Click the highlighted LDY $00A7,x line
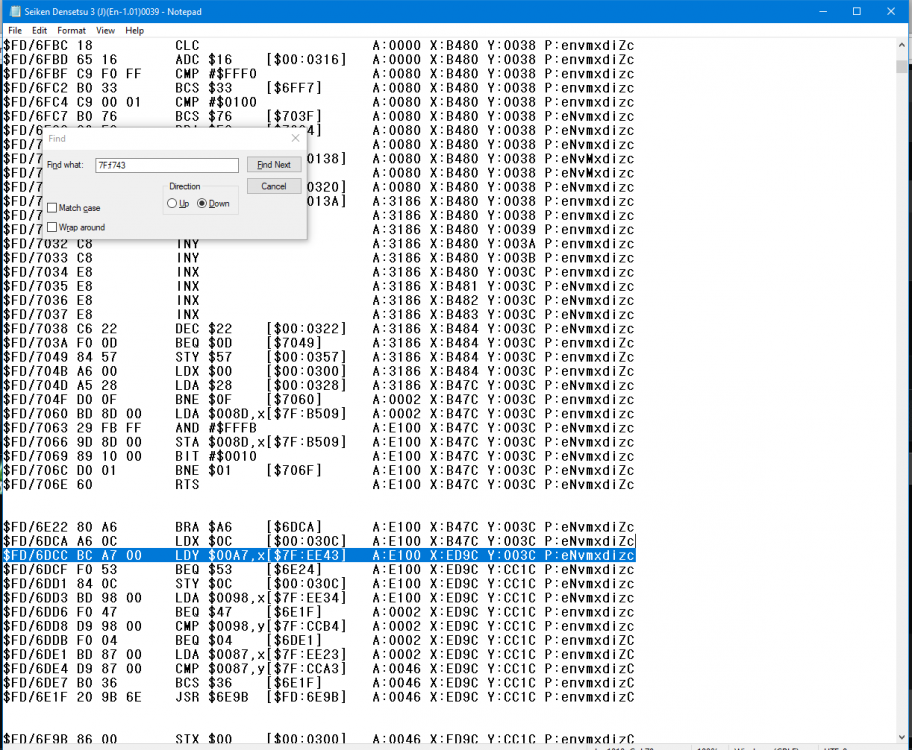The image size is (912, 750). click(319, 555)
